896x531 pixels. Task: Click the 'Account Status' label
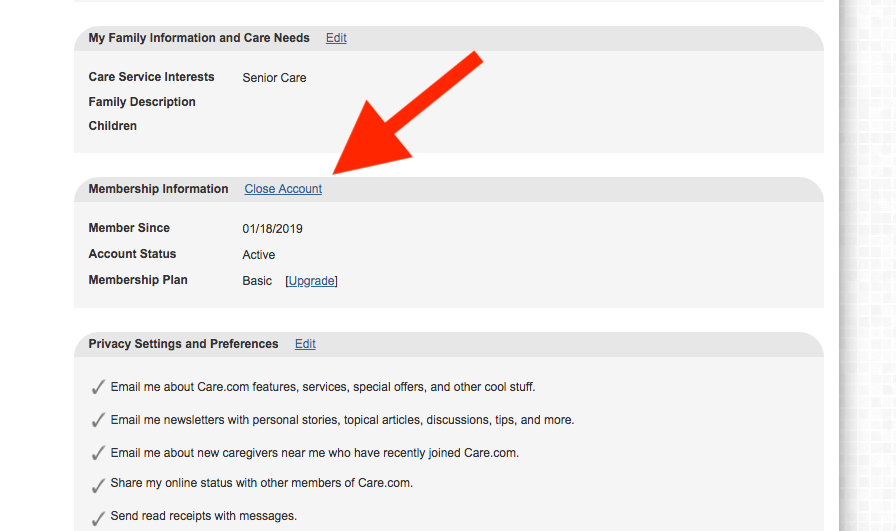coord(132,254)
